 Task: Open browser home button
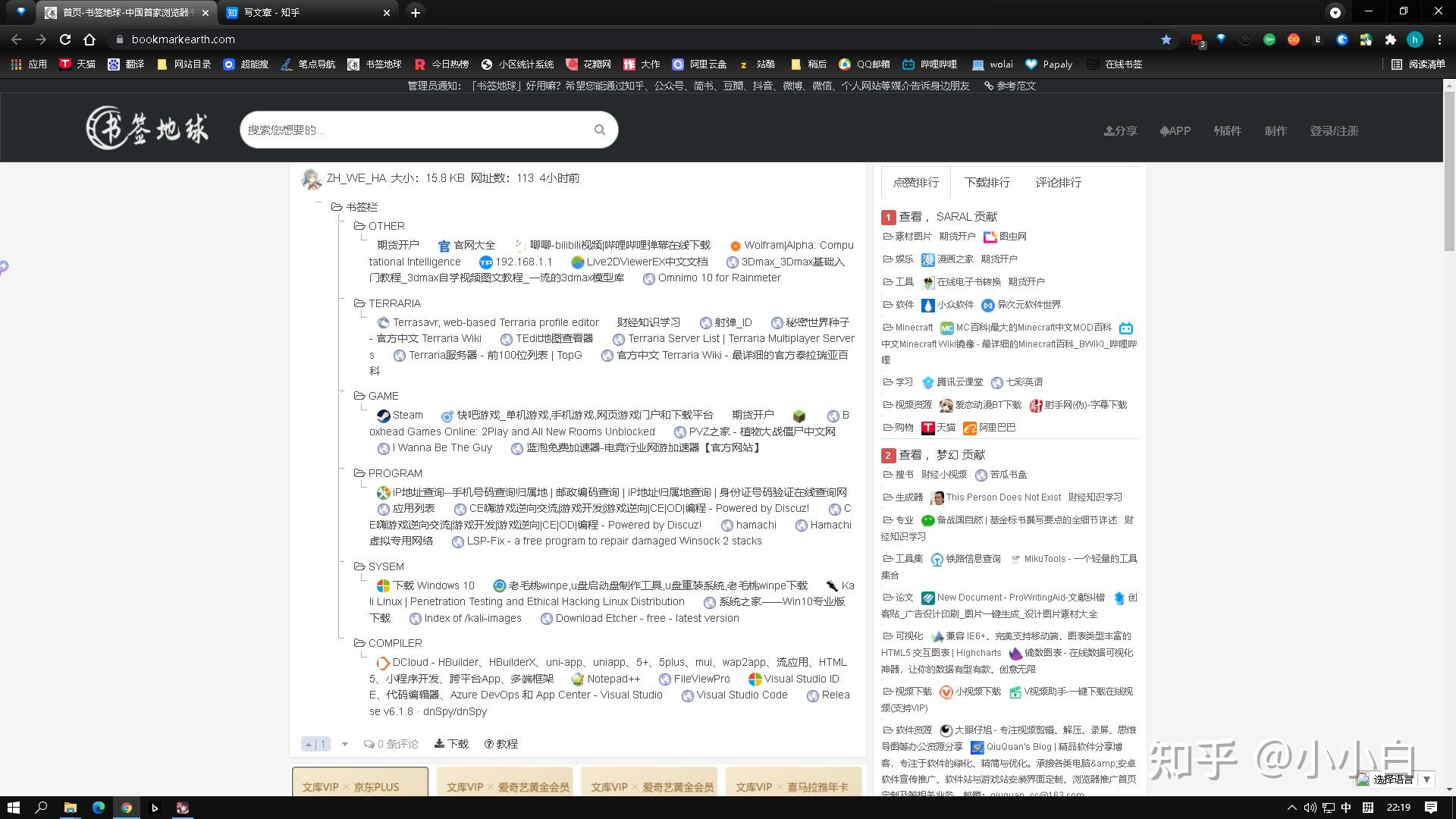[x=89, y=39]
